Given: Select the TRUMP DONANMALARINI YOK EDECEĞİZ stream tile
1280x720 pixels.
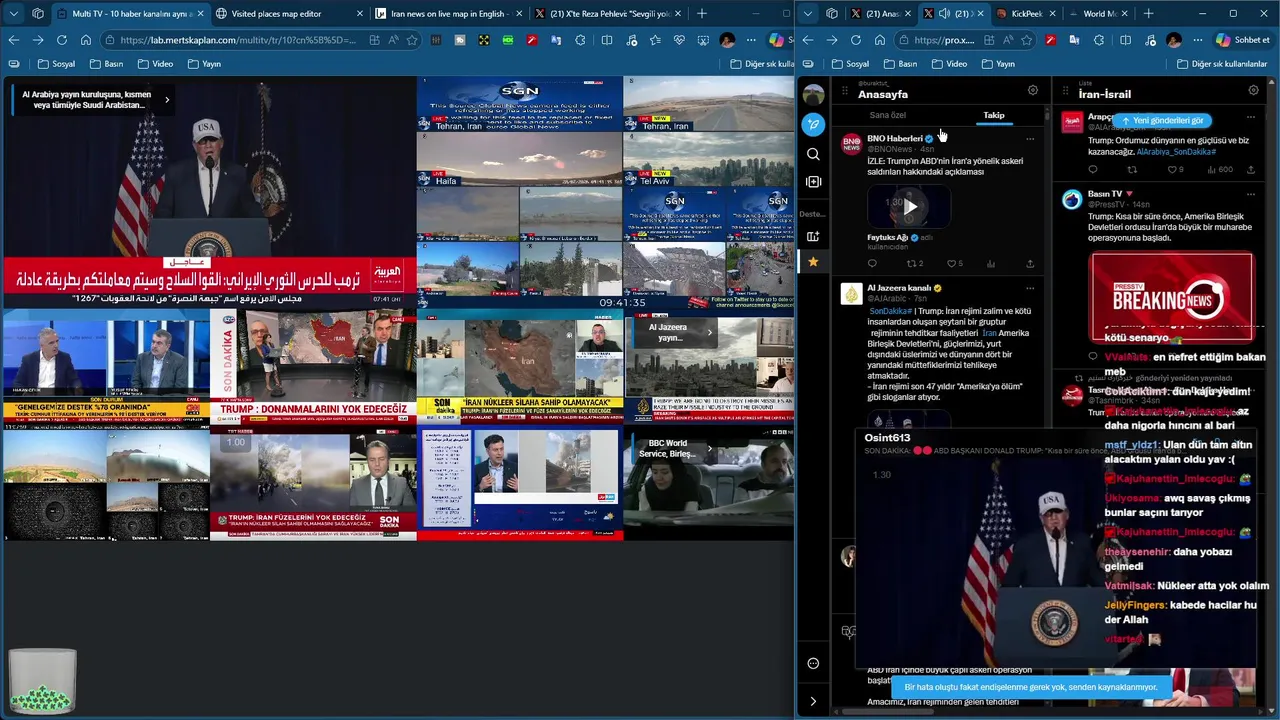Looking at the screenshot, I should pos(312,367).
